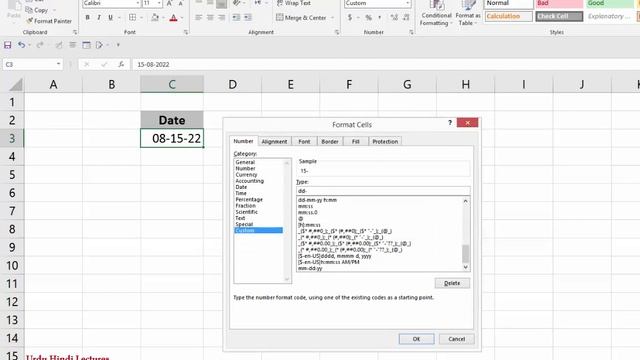Image resolution: width=640 pixels, height=360 pixels.
Task: Click the Increase Font Size icon
Action: coord(169,3)
